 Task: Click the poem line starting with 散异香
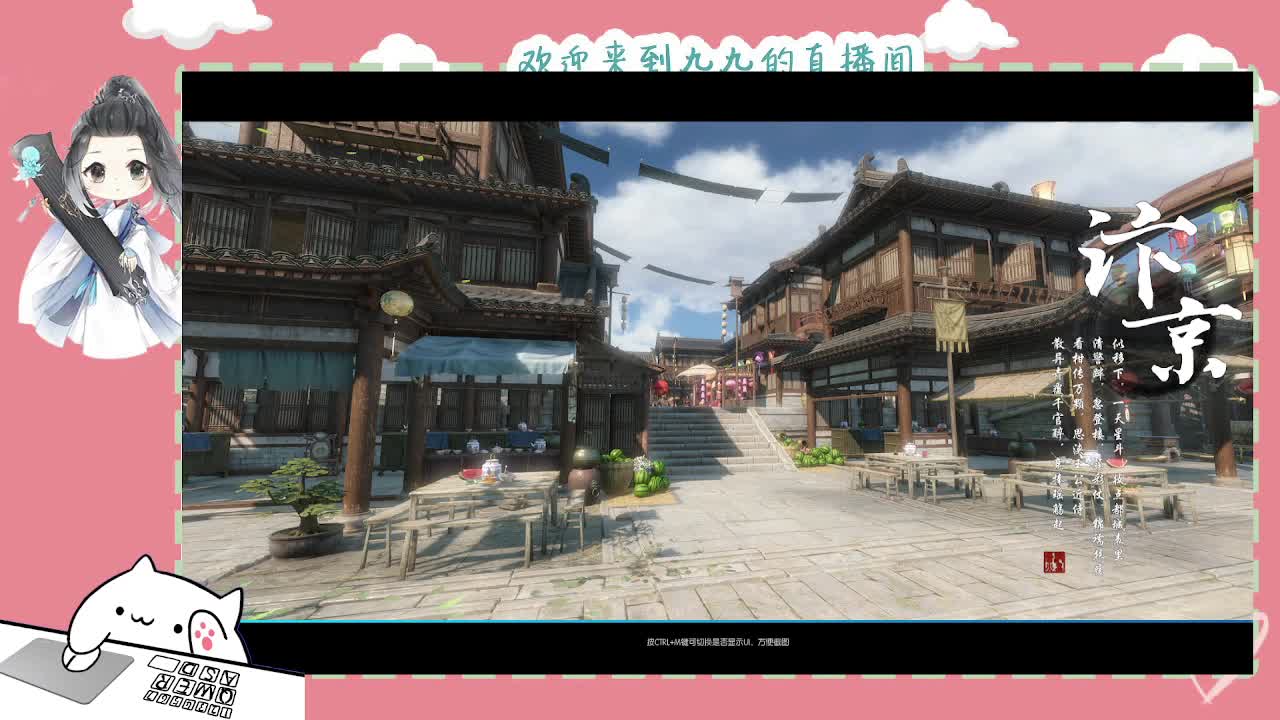1058,431
